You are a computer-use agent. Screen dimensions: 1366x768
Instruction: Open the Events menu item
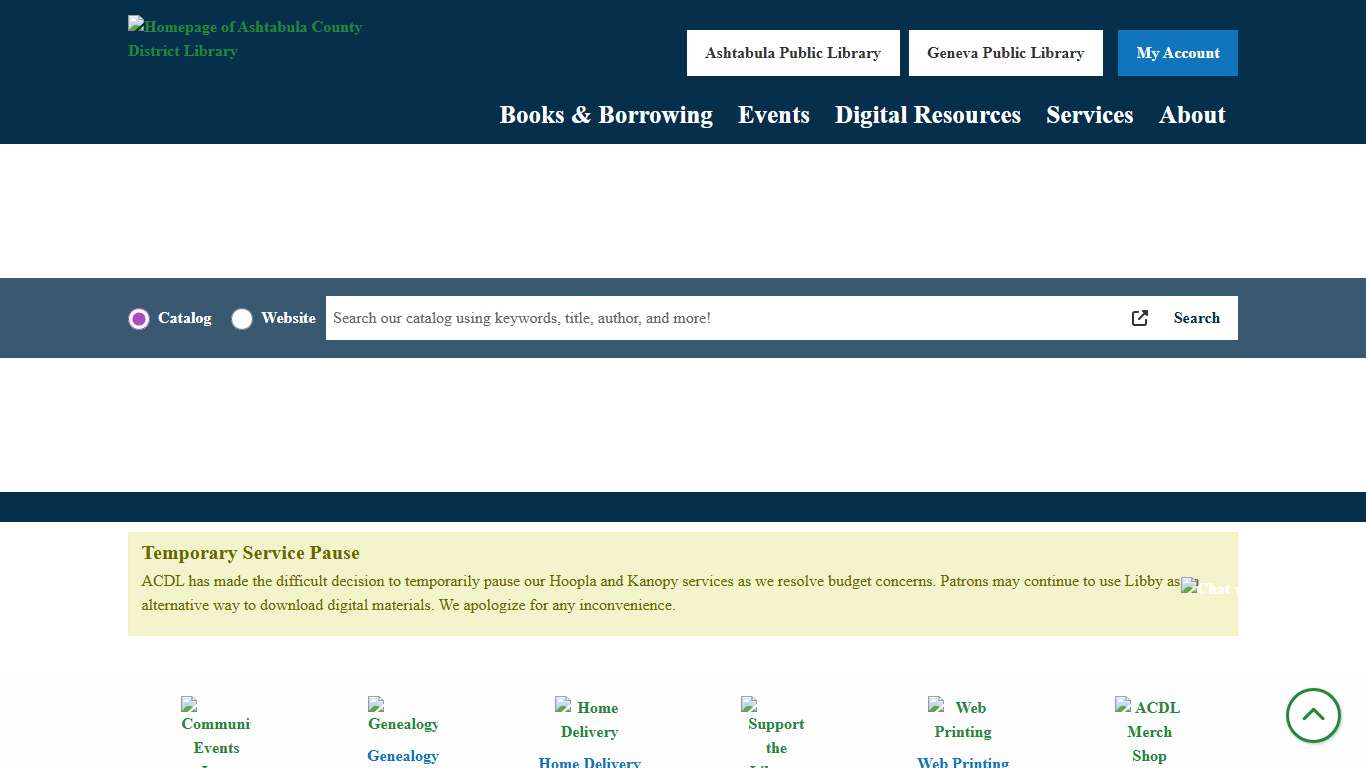click(x=773, y=115)
